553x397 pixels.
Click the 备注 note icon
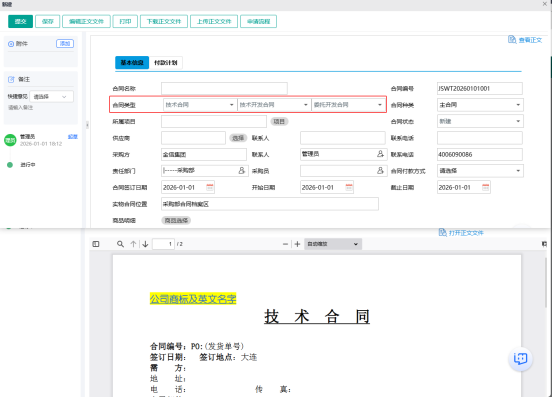click(x=11, y=80)
